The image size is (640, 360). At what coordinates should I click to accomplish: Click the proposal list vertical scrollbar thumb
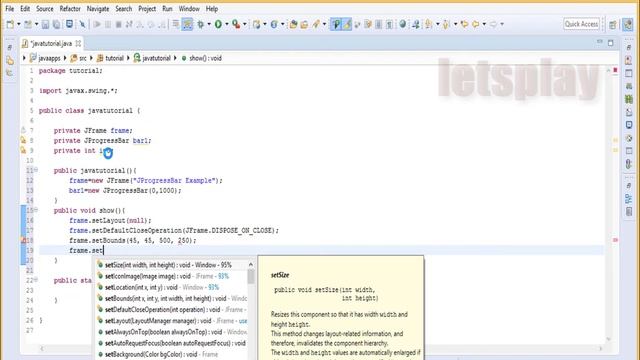251,277
